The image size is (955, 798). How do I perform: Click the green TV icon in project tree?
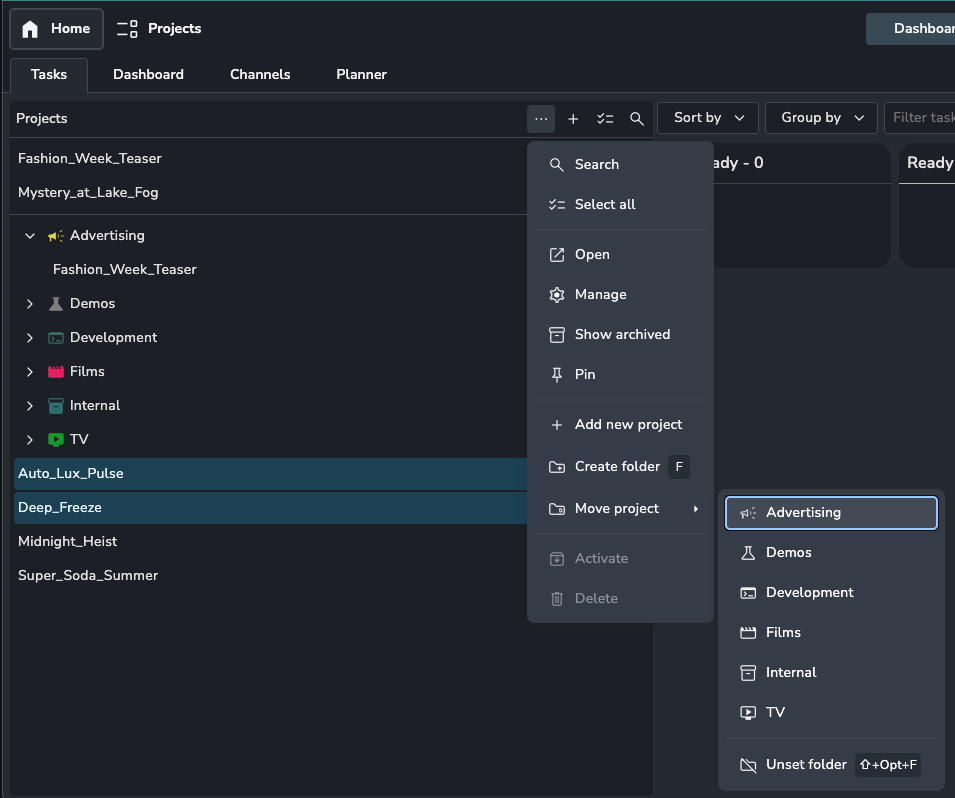[x=55, y=440]
